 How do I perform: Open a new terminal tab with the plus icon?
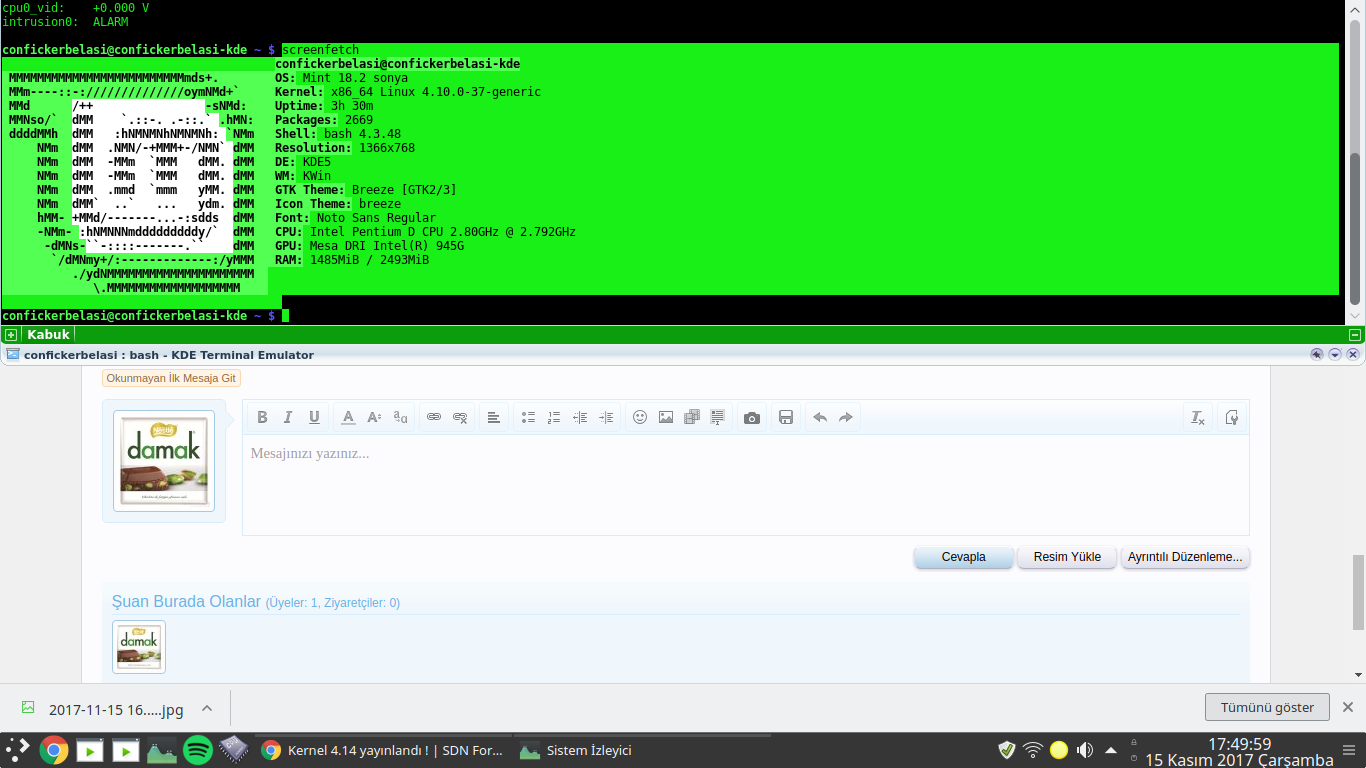(11, 334)
